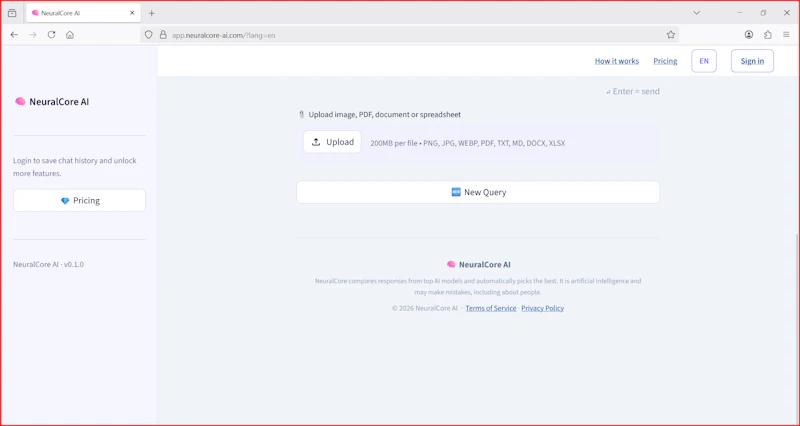This screenshot has height=426, width=800.
Task: Open the recent tabs view icon
Action: tap(12, 13)
